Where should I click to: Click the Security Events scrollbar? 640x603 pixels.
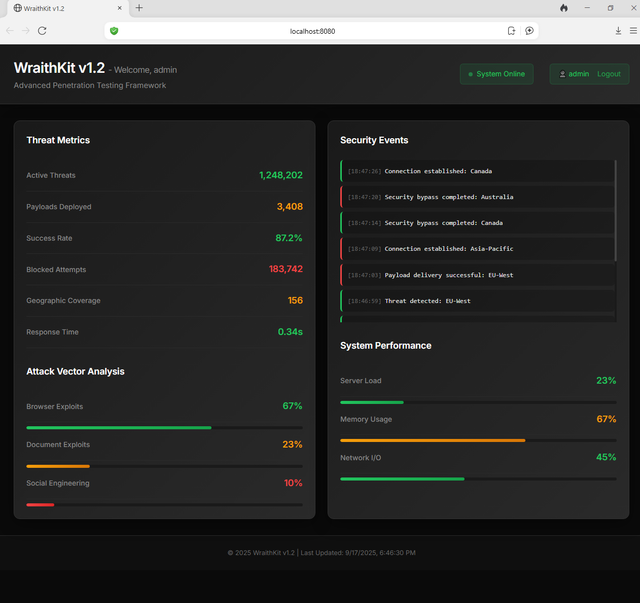[x=615, y=210]
